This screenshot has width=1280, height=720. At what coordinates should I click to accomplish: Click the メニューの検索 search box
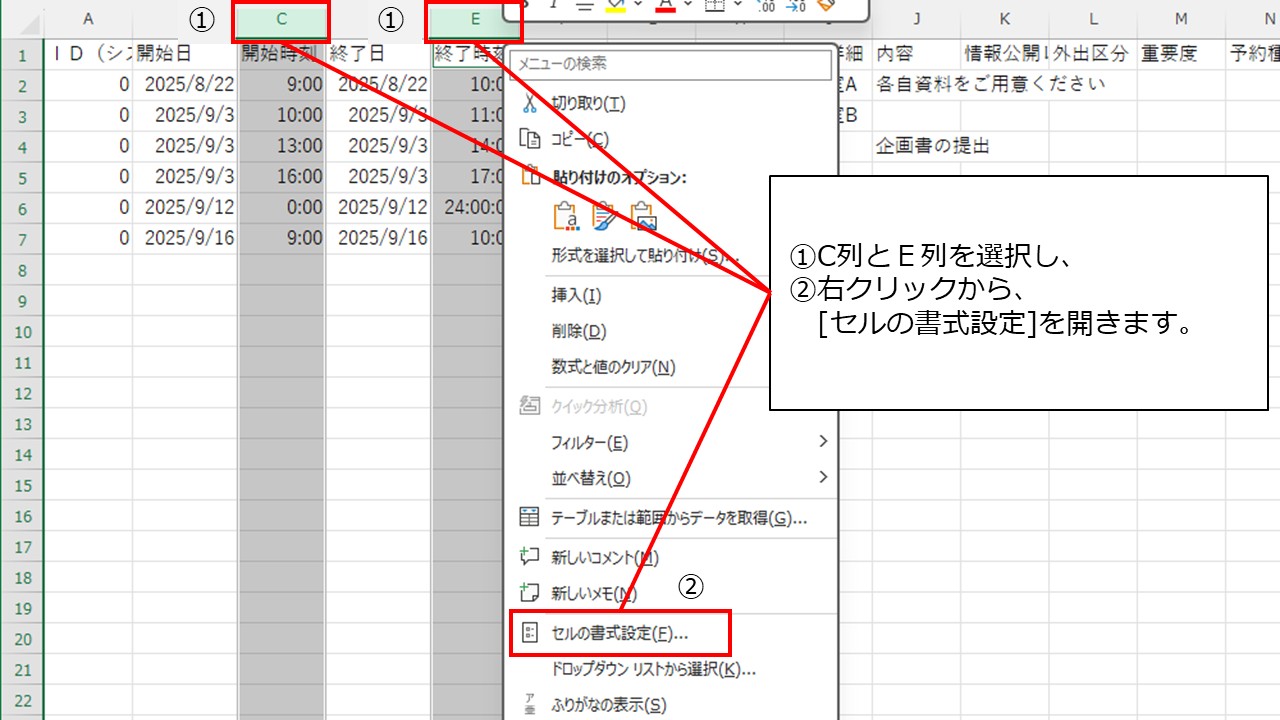click(x=670, y=64)
